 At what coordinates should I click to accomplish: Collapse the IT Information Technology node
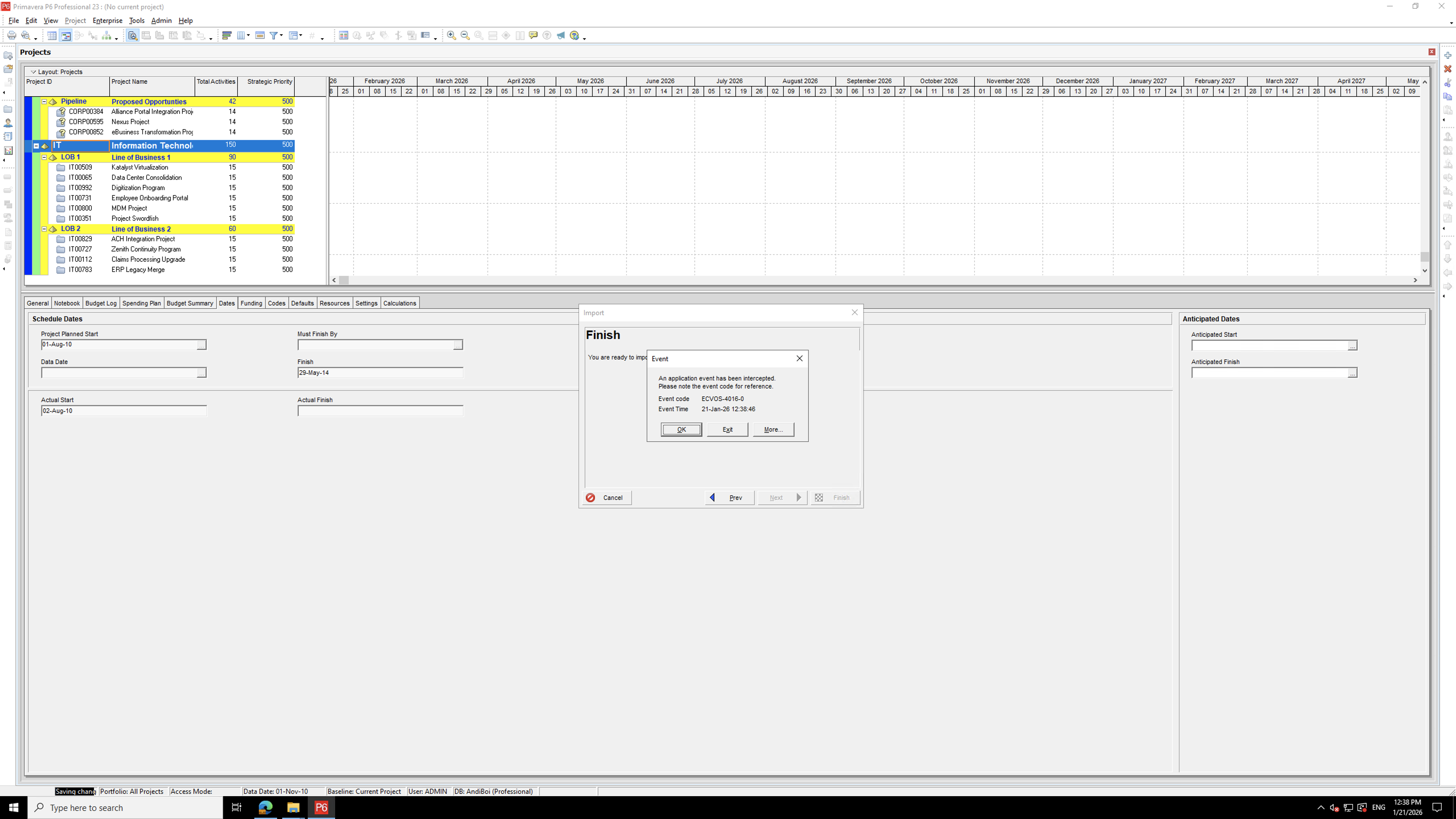(x=36, y=146)
